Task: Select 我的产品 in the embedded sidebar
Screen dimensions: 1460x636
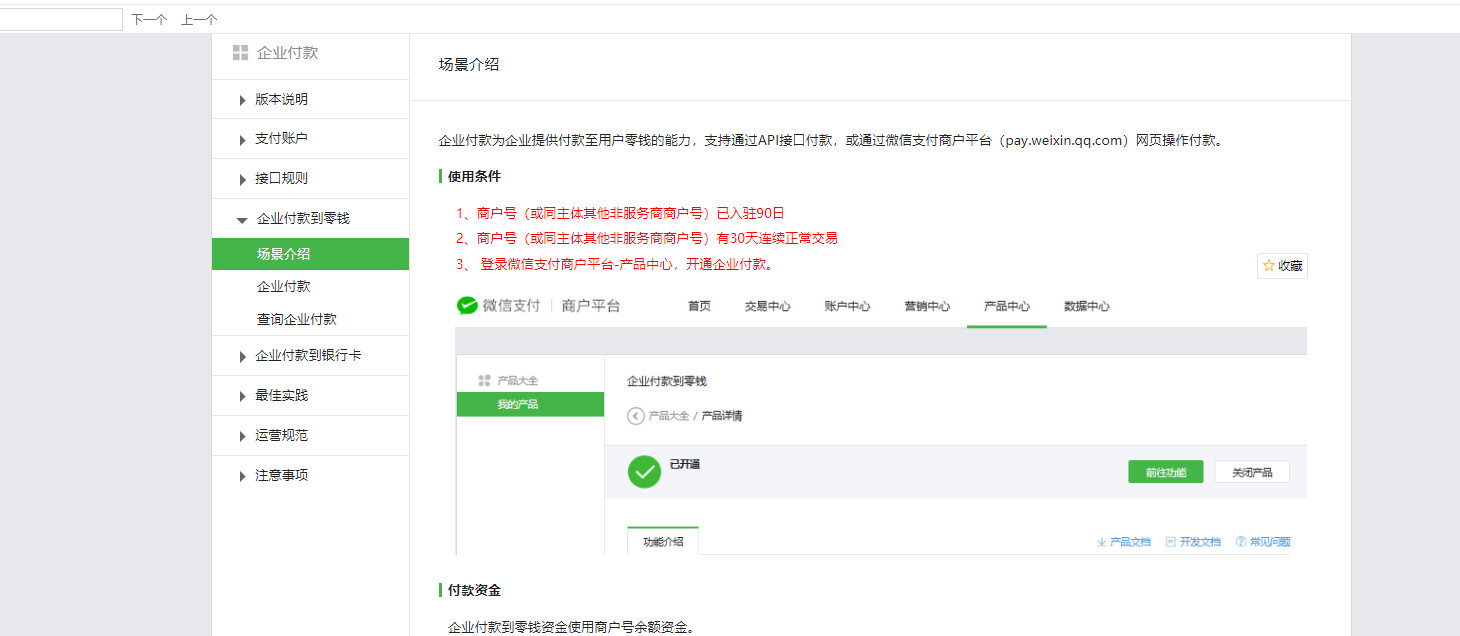Action: tap(530, 404)
